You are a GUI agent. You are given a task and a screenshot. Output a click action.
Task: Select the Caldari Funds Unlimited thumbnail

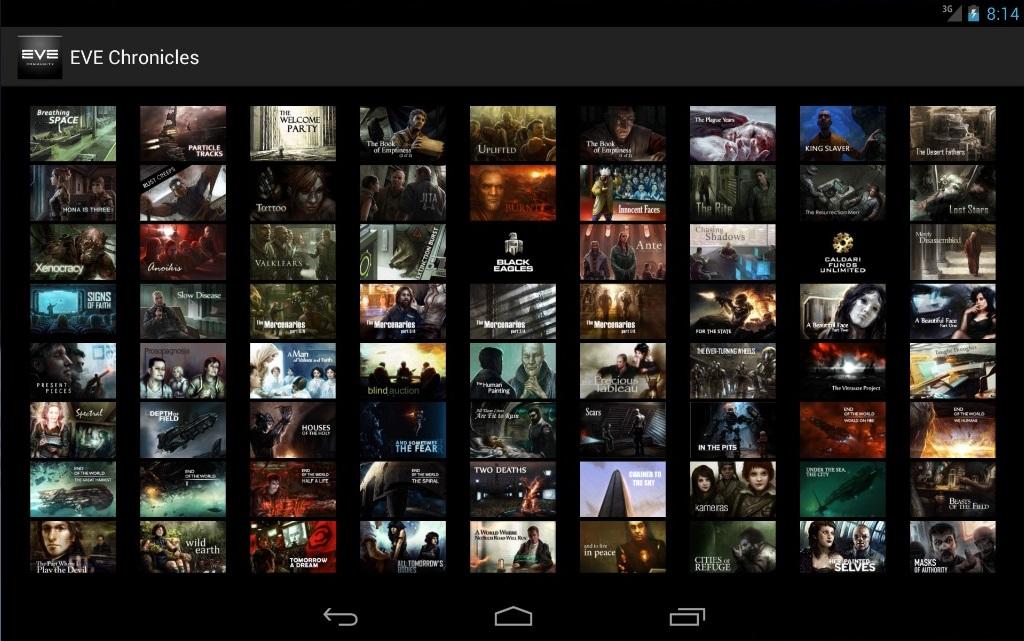[842, 252]
